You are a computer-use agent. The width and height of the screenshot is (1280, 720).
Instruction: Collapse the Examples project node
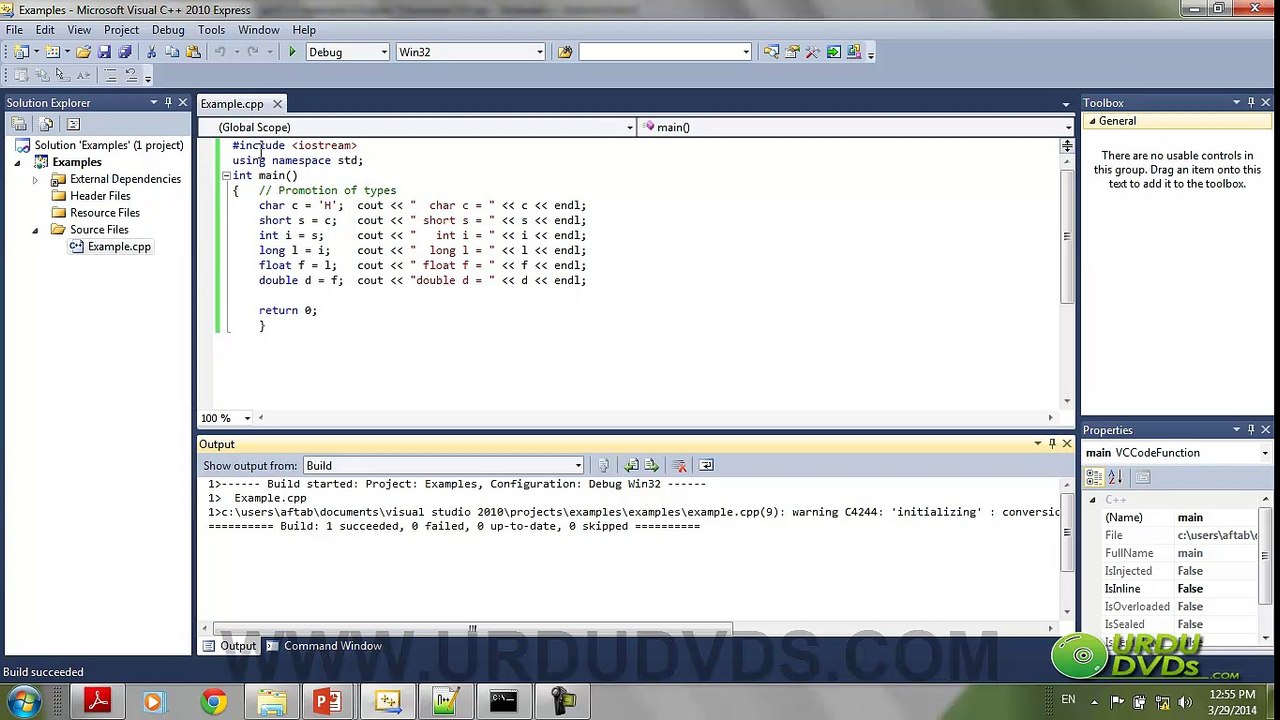pos(19,162)
